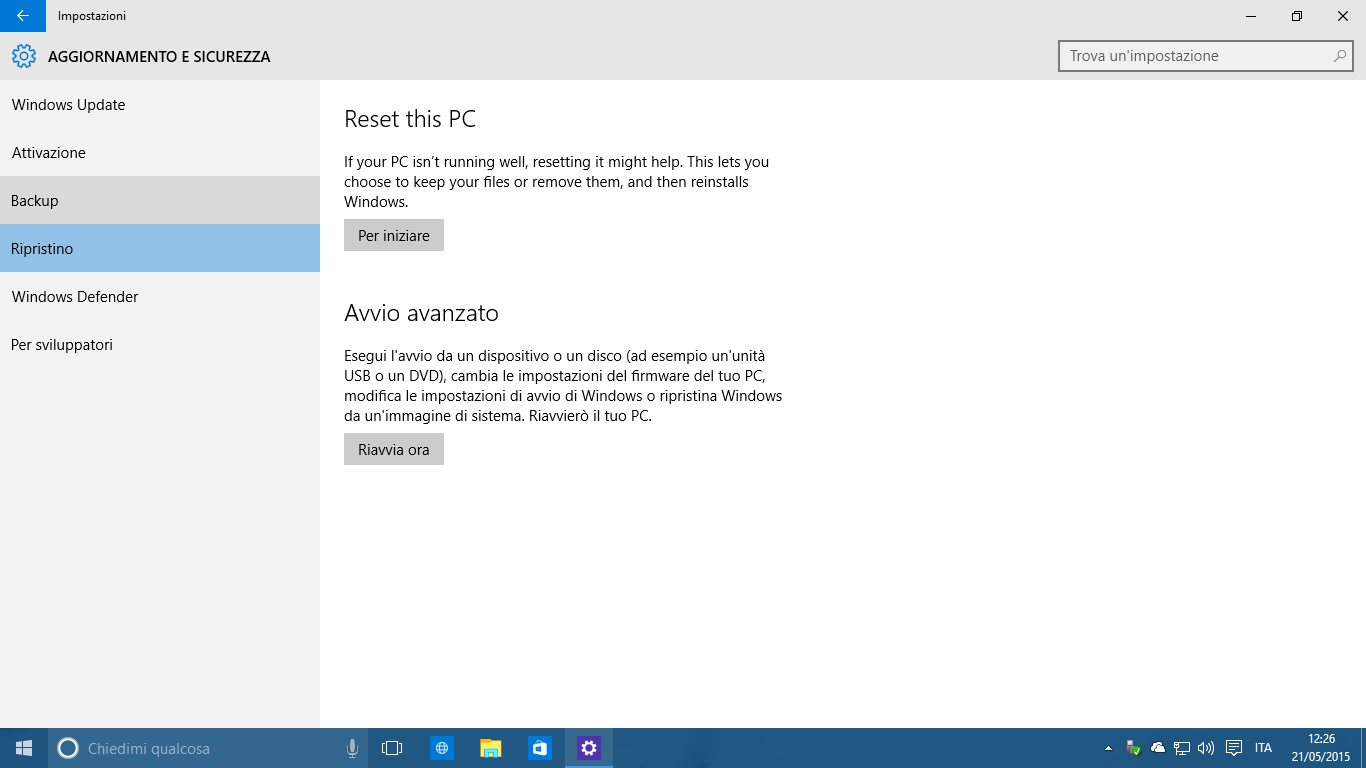The width and height of the screenshot is (1366, 768).
Task: Click the search magnifier icon
Action: click(x=1340, y=56)
